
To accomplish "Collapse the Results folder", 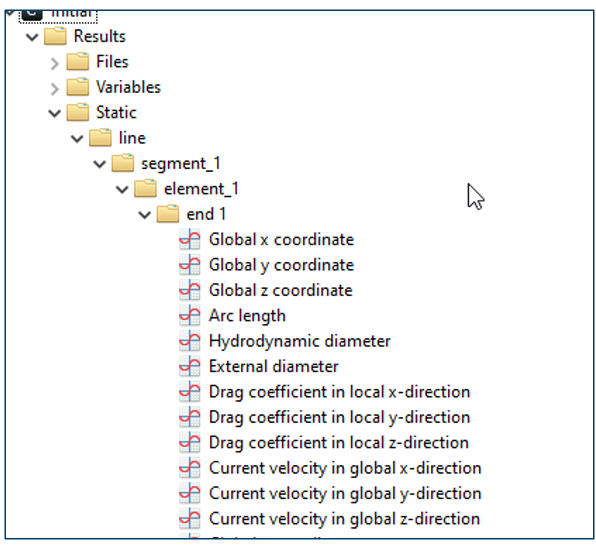I will tap(32, 37).
